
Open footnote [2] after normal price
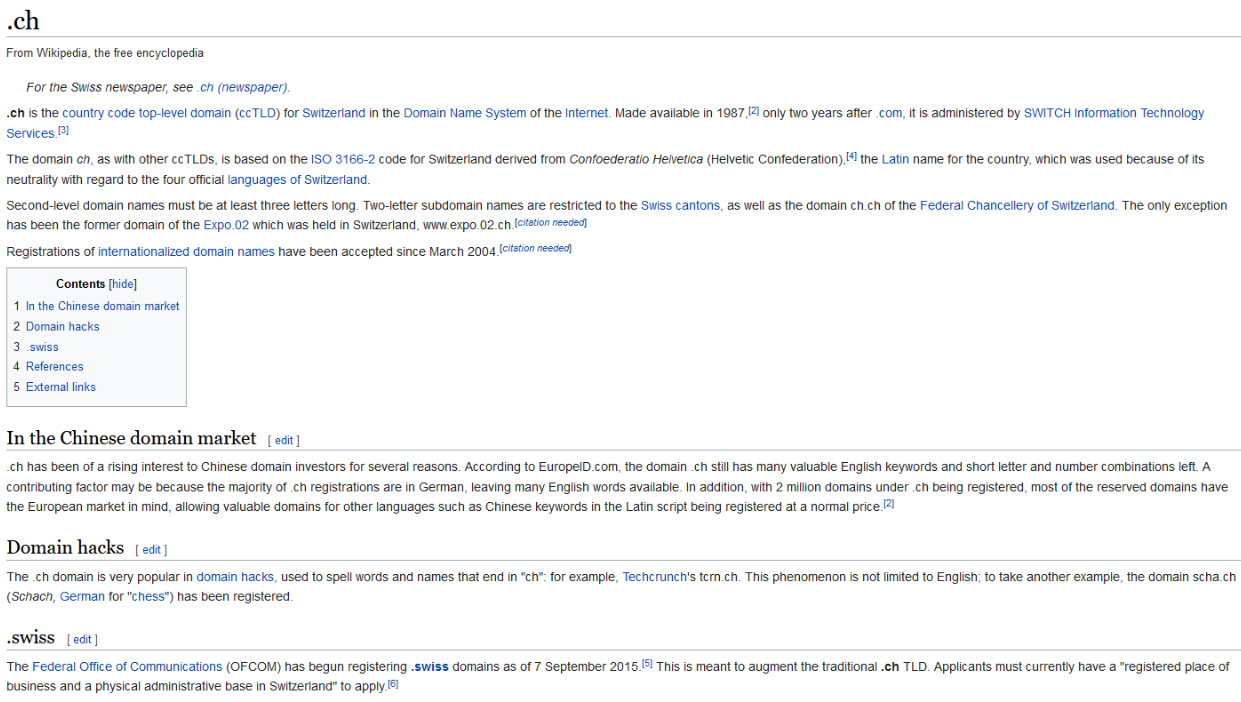[888, 504]
